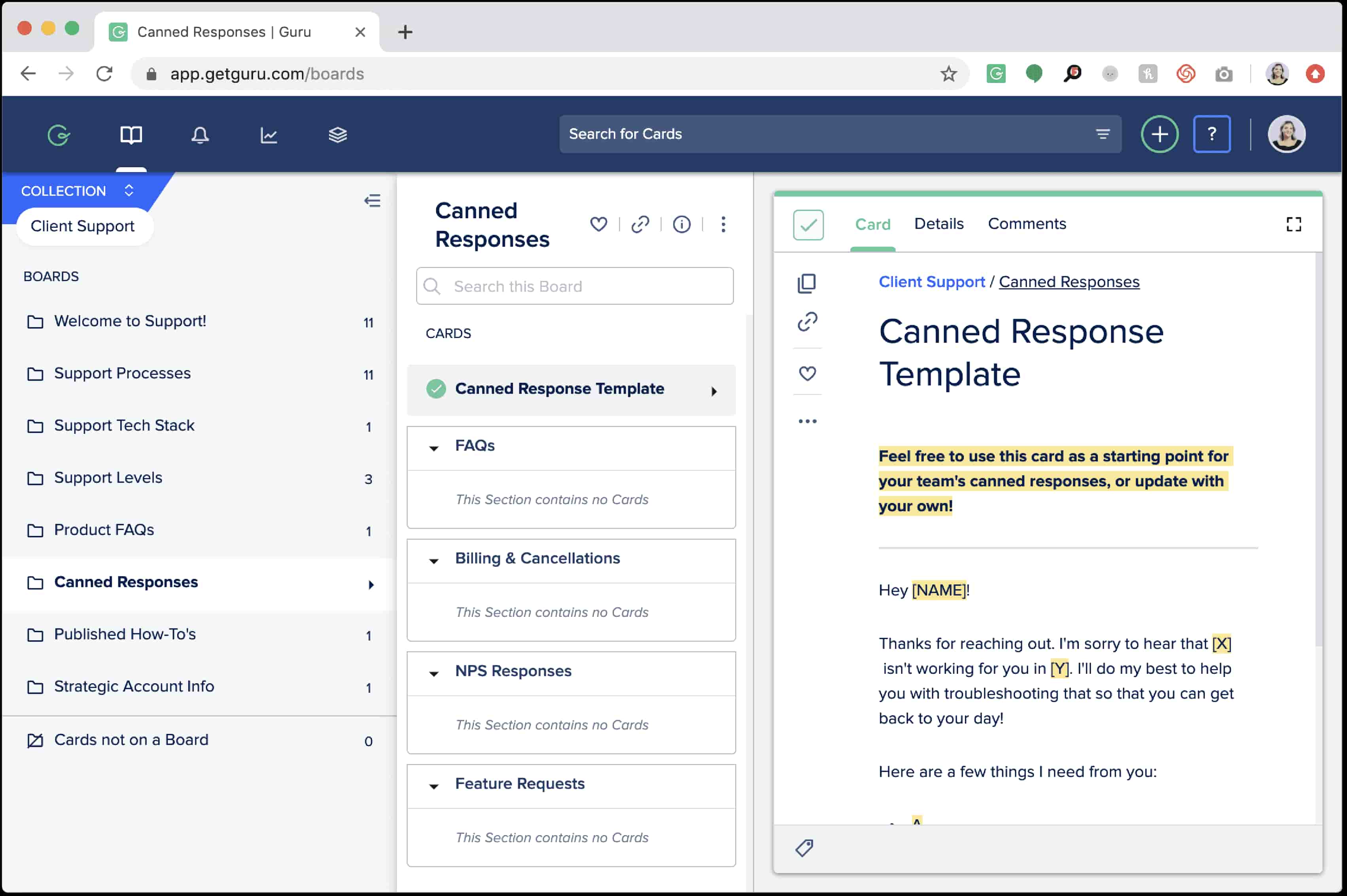Bookmark this page with the star icon
Screen dimensions: 1347x896
948,74
